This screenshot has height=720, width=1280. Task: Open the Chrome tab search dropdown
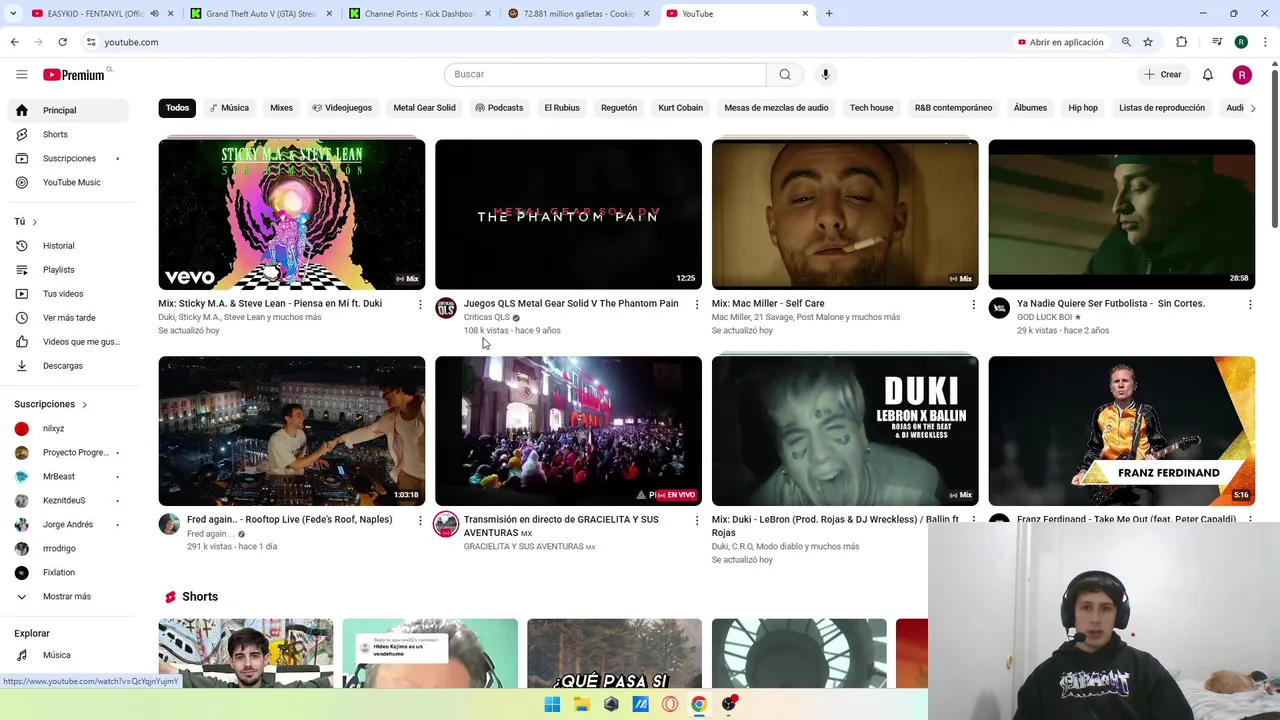[x=13, y=14]
